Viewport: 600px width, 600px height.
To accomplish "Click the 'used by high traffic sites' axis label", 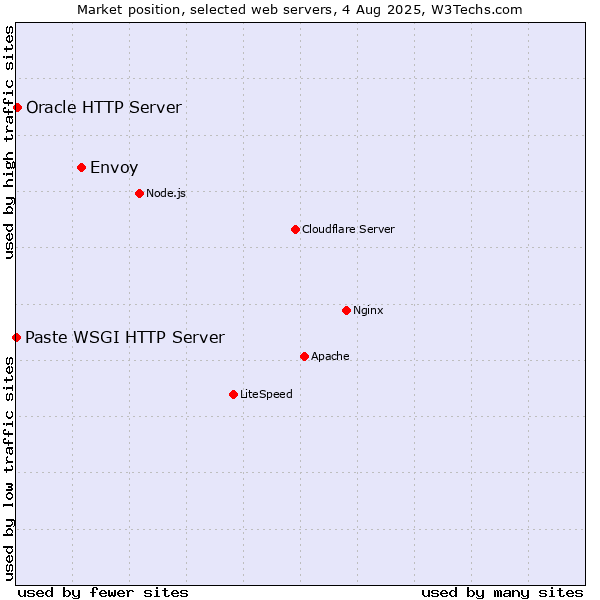I will (9, 142).
